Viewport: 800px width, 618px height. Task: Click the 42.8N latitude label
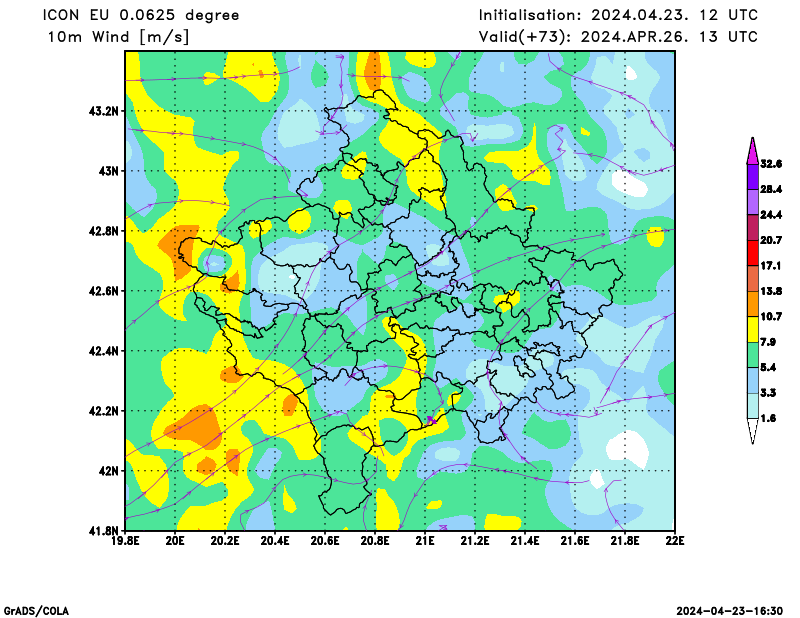(x=104, y=231)
